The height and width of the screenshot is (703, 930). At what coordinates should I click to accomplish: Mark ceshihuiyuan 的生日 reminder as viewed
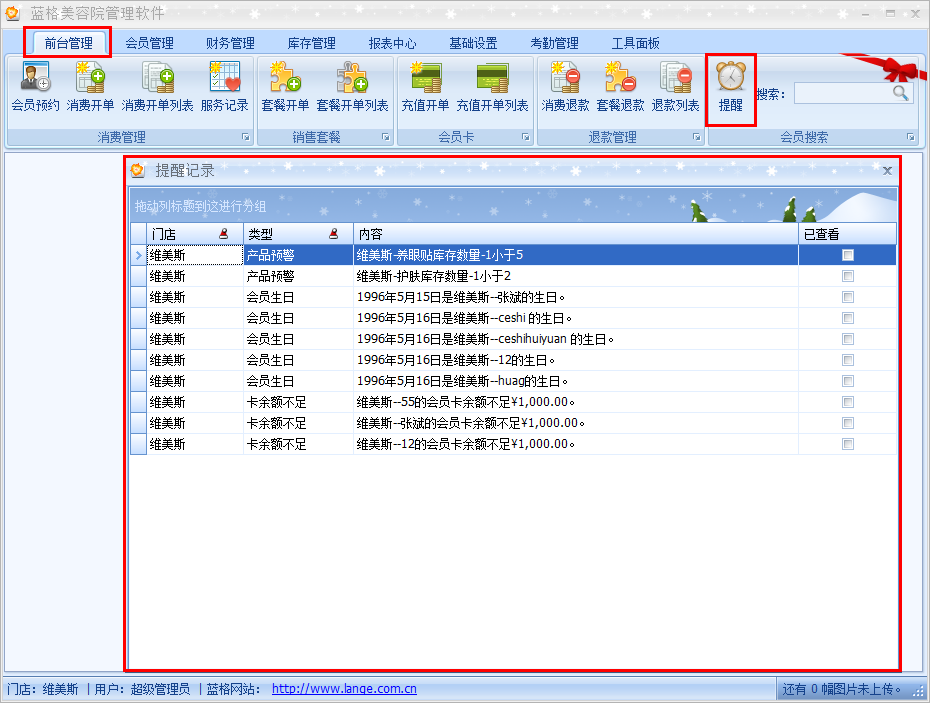point(848,339)
